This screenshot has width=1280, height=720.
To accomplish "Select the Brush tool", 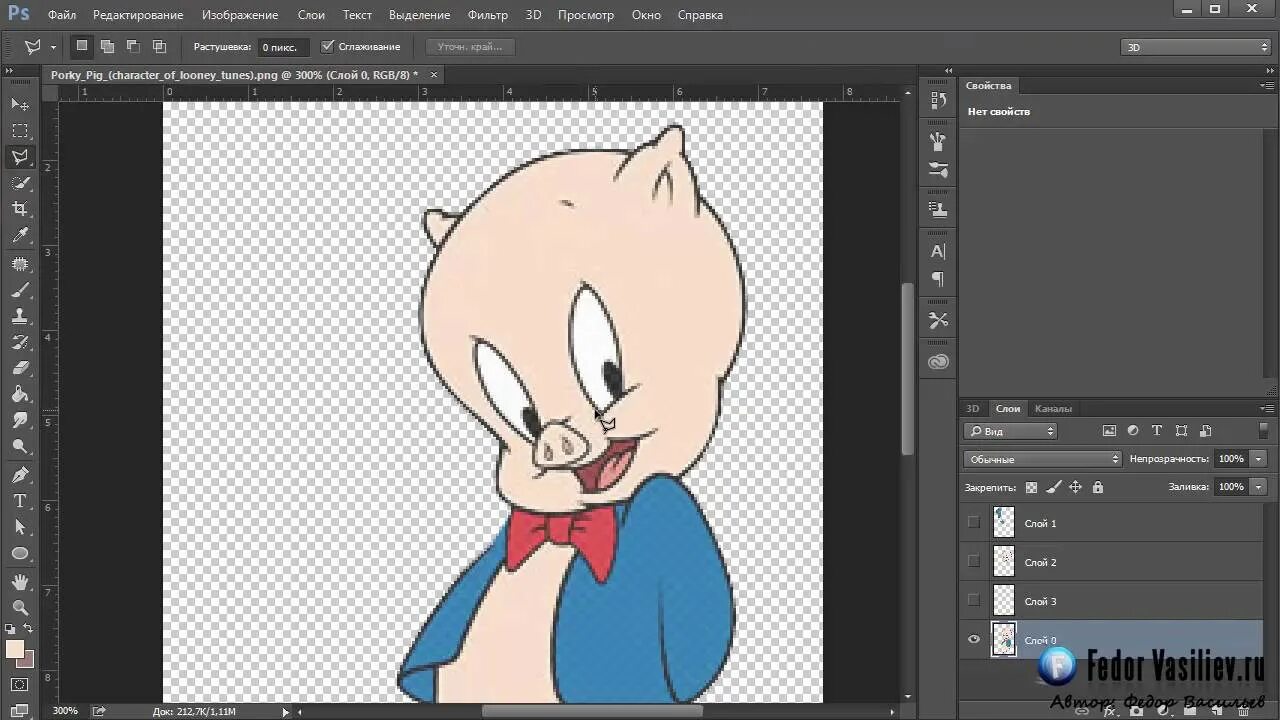I will 20,290.
